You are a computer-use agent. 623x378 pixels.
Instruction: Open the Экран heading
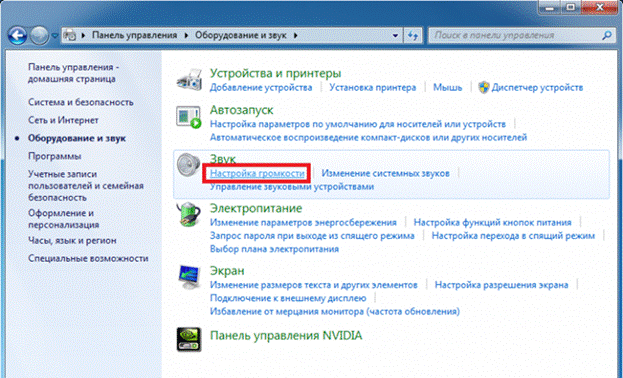tap(227, 271)
